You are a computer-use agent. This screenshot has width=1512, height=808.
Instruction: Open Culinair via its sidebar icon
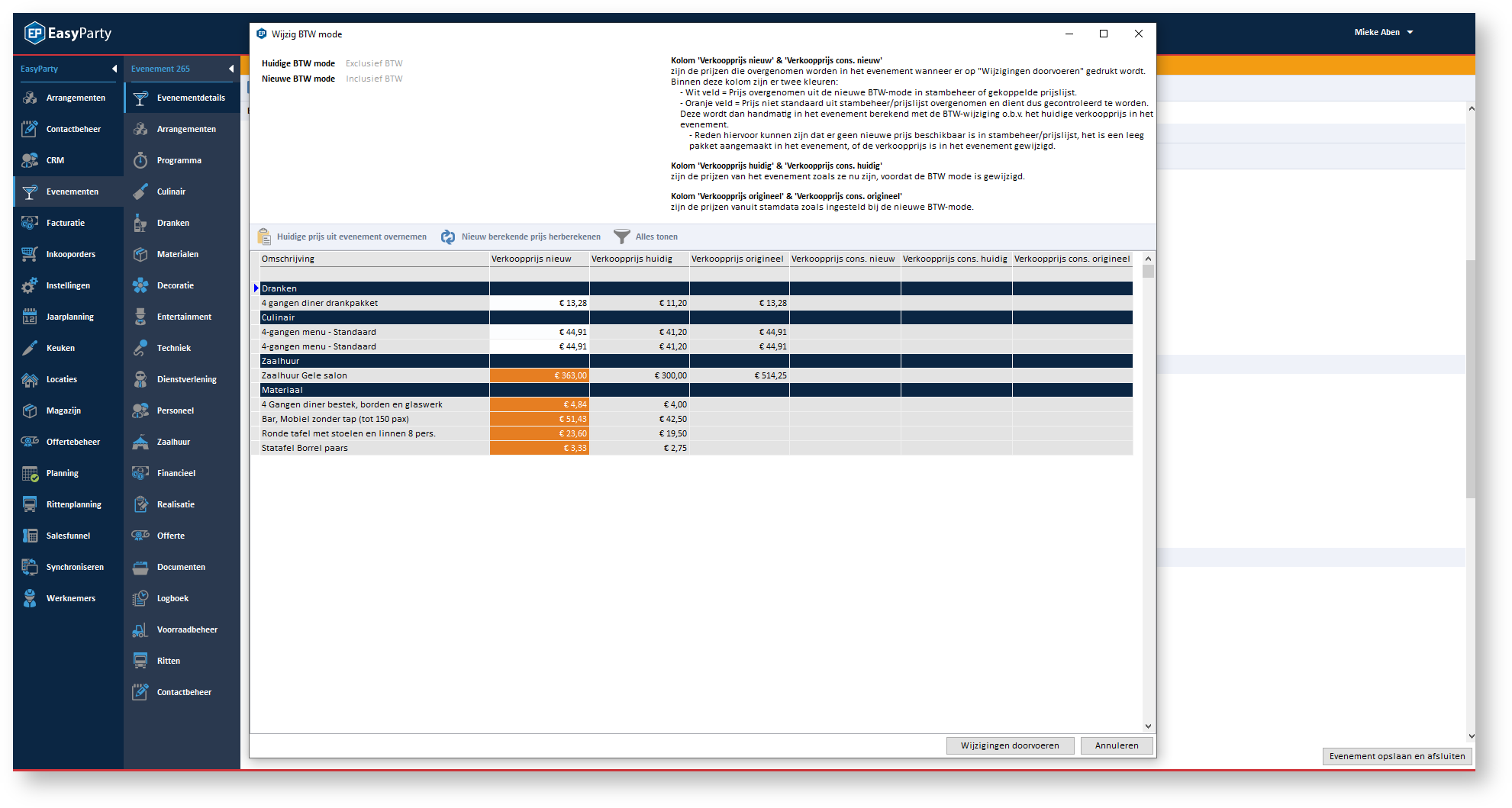pos(140,192)
